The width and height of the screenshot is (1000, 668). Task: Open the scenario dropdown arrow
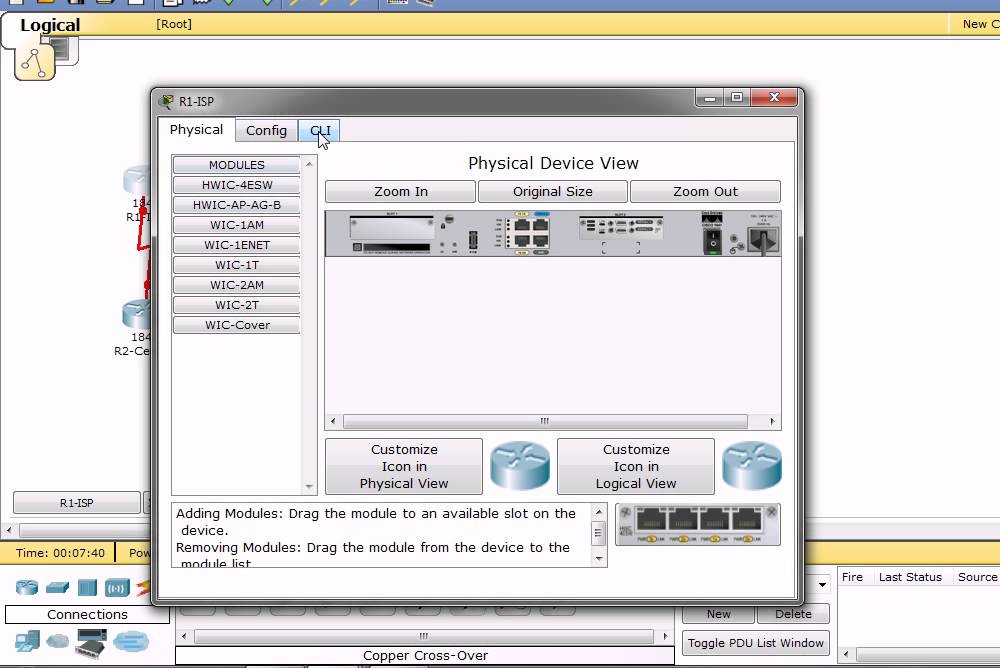(822, 584)
